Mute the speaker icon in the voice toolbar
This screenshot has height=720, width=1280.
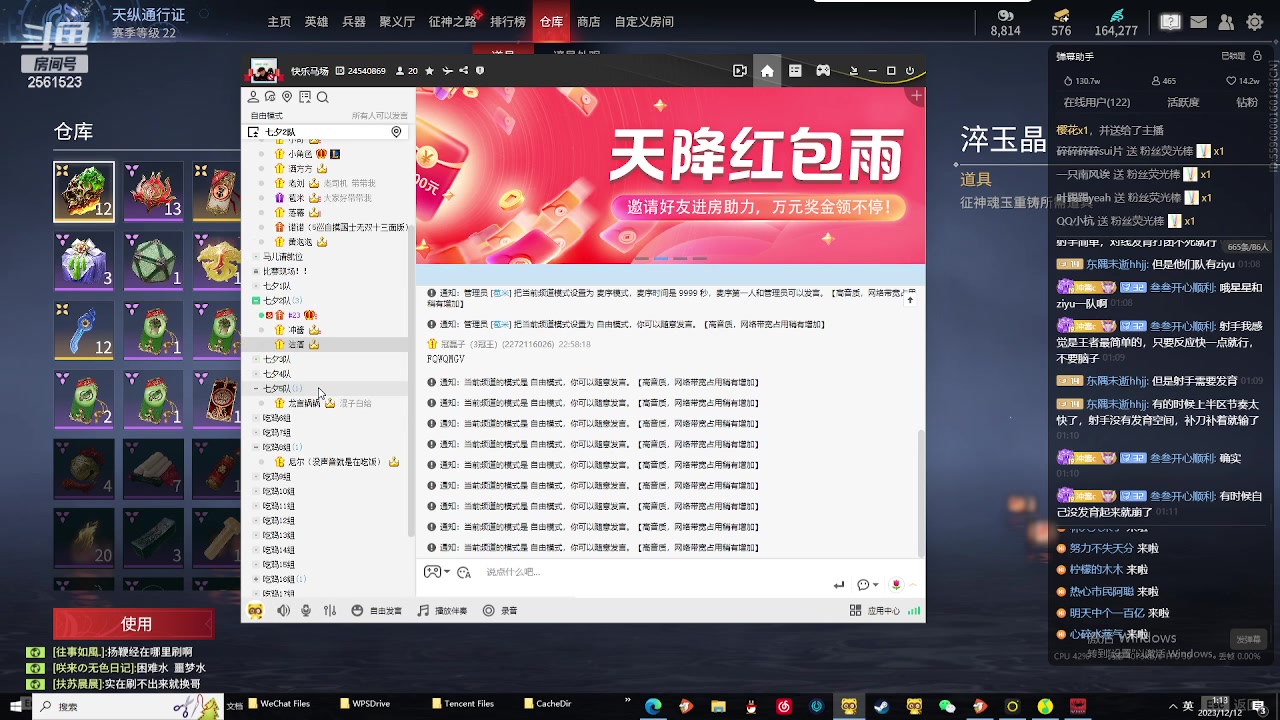(283, 610)
